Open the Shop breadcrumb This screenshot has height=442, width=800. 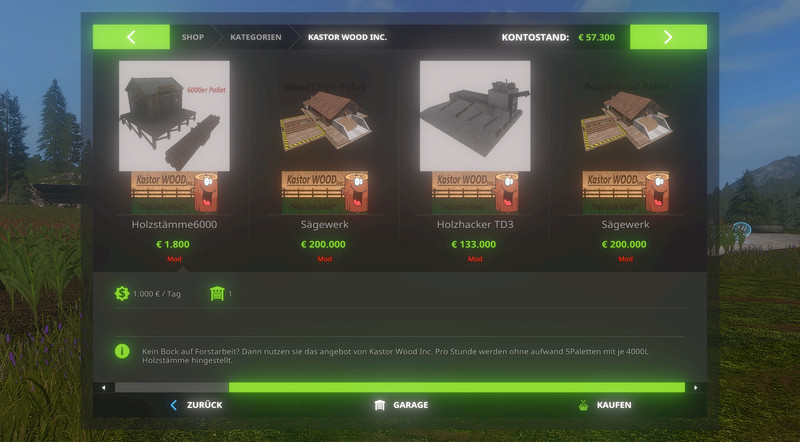(x=193, y=37)
